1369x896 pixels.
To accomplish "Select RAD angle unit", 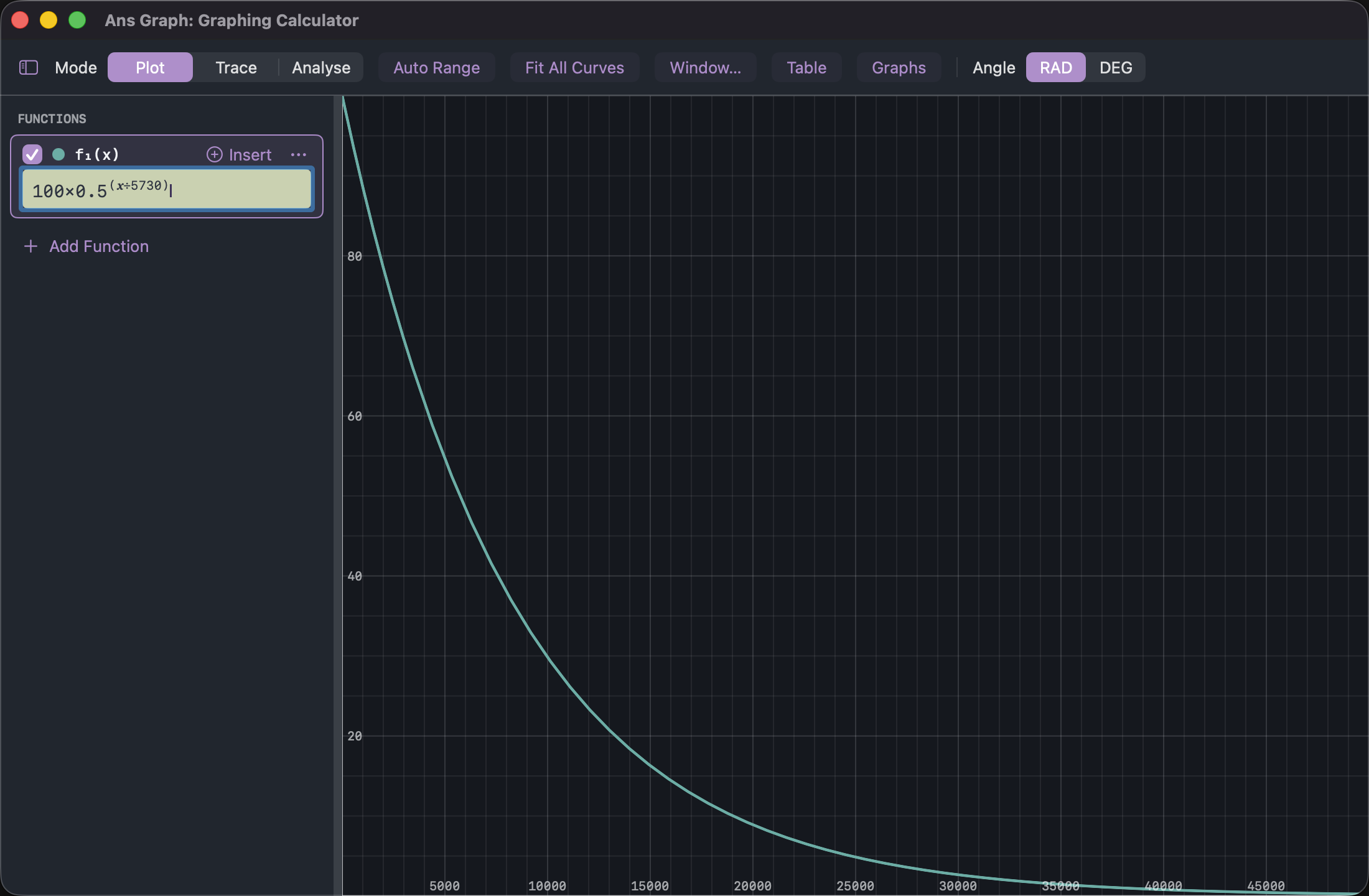I will click(x=1055, y=67).
